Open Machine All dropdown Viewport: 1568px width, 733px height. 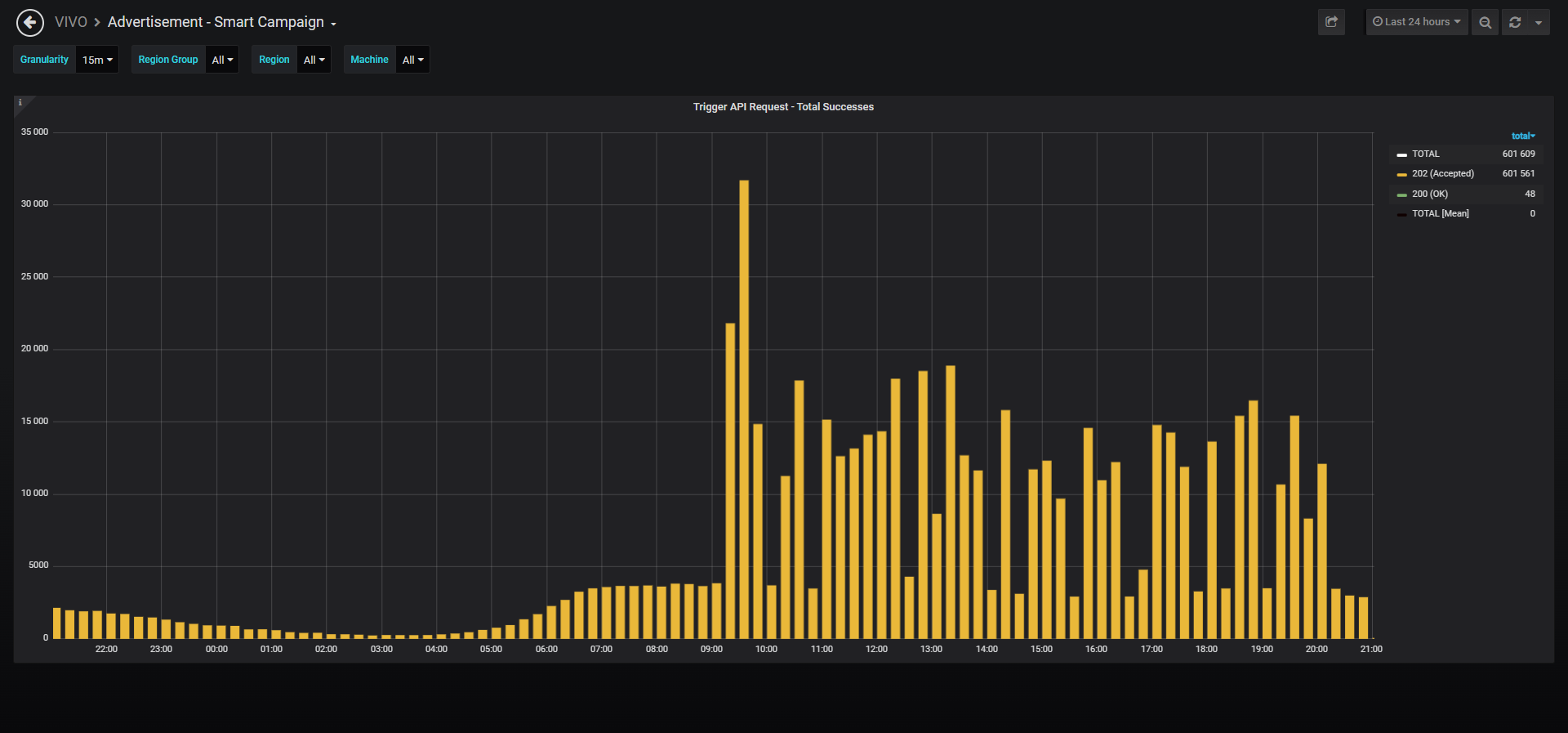[412, 60]
